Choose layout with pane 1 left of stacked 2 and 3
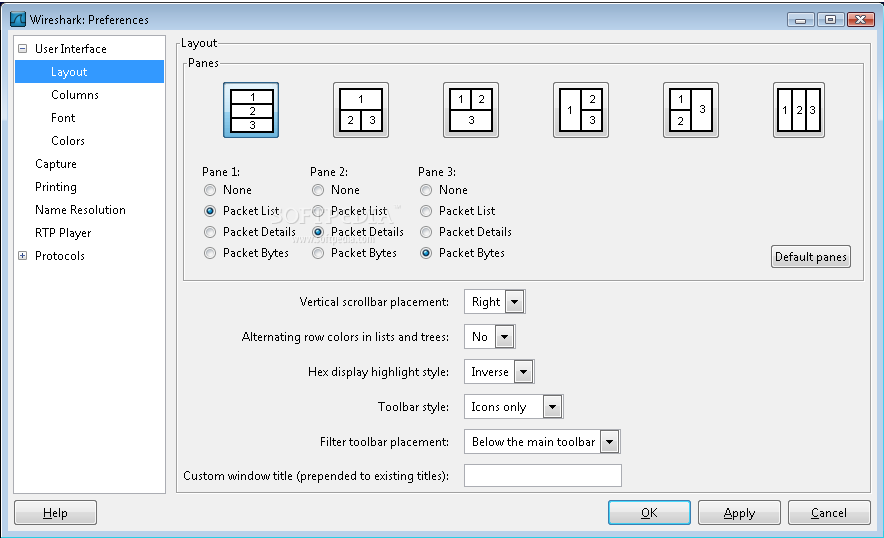This screenshot has height=538, width=884. [x=581, y=110]
